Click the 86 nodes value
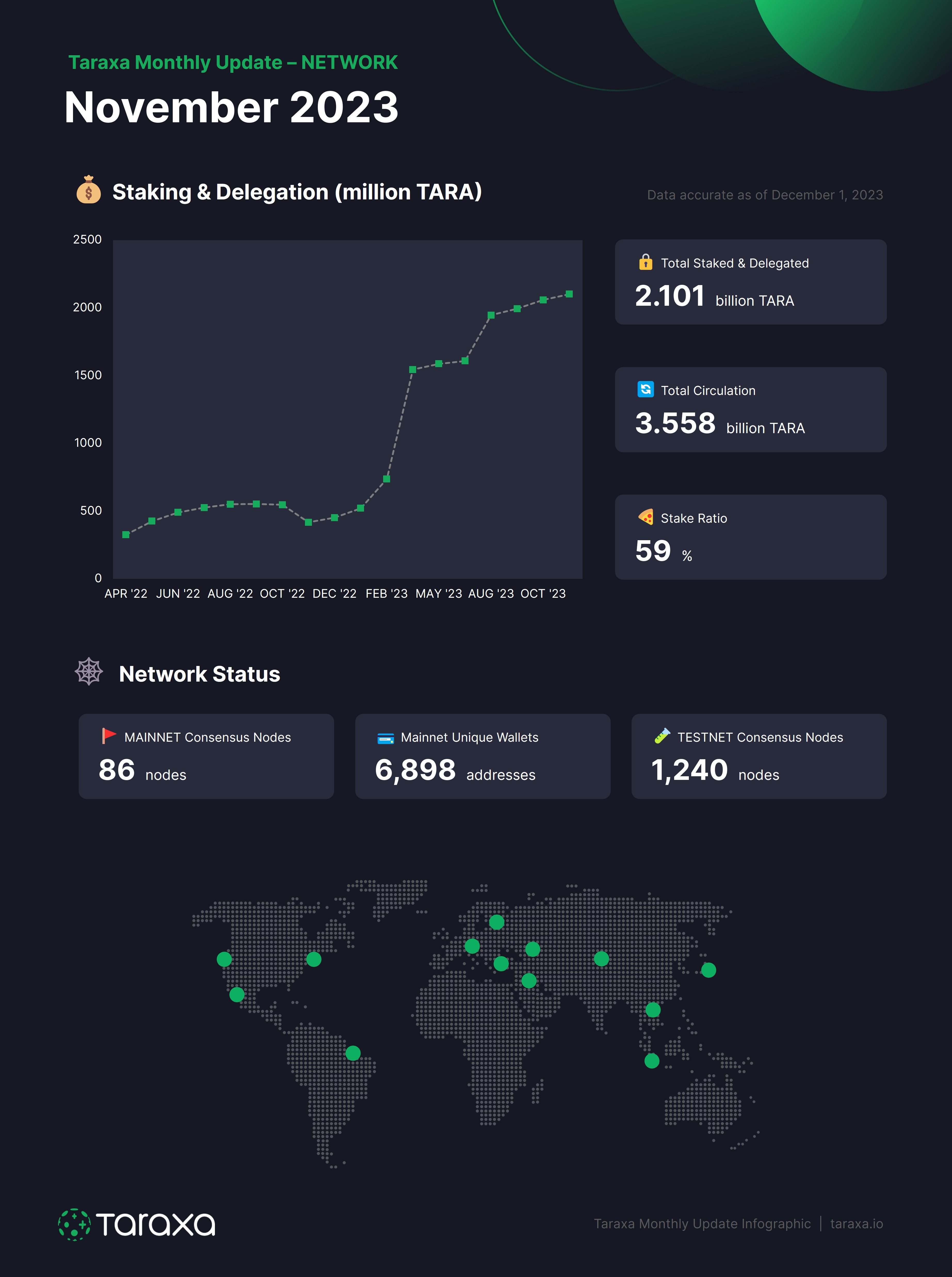Viewport: 952px width, 1277px height. [x=142, y=771]
